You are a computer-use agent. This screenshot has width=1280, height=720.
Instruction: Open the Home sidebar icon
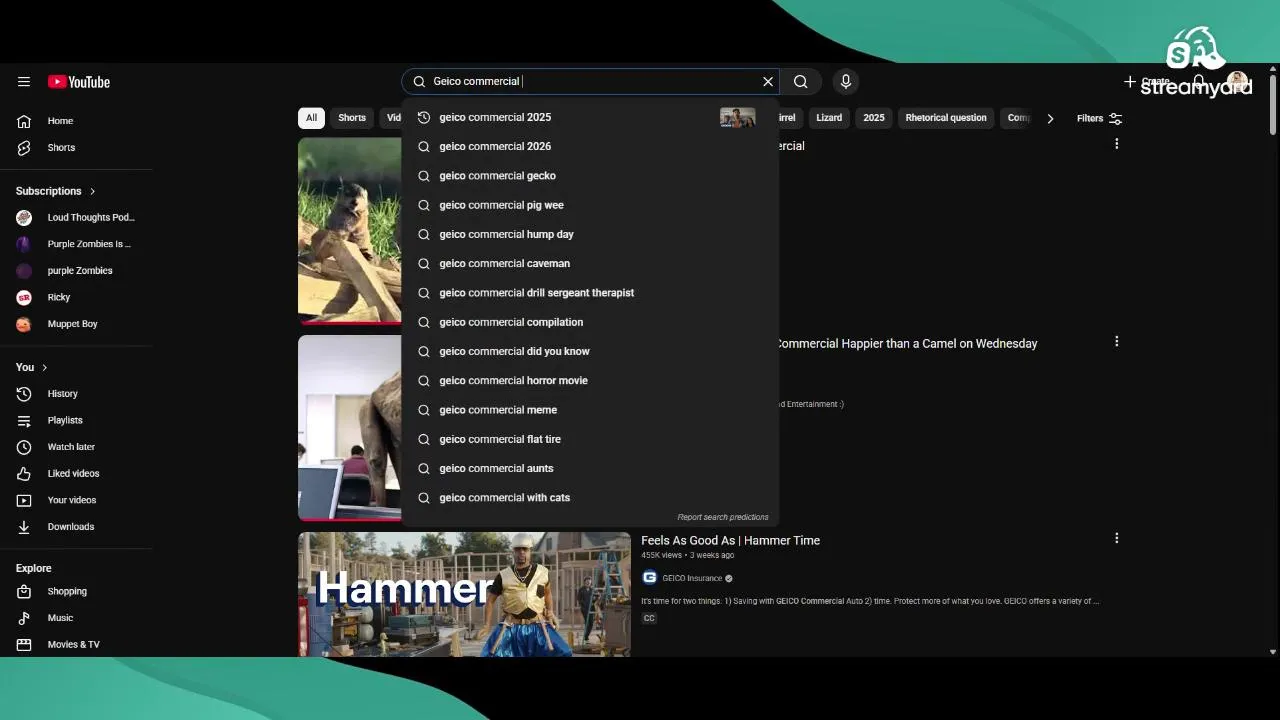click(x=24, y=121)
